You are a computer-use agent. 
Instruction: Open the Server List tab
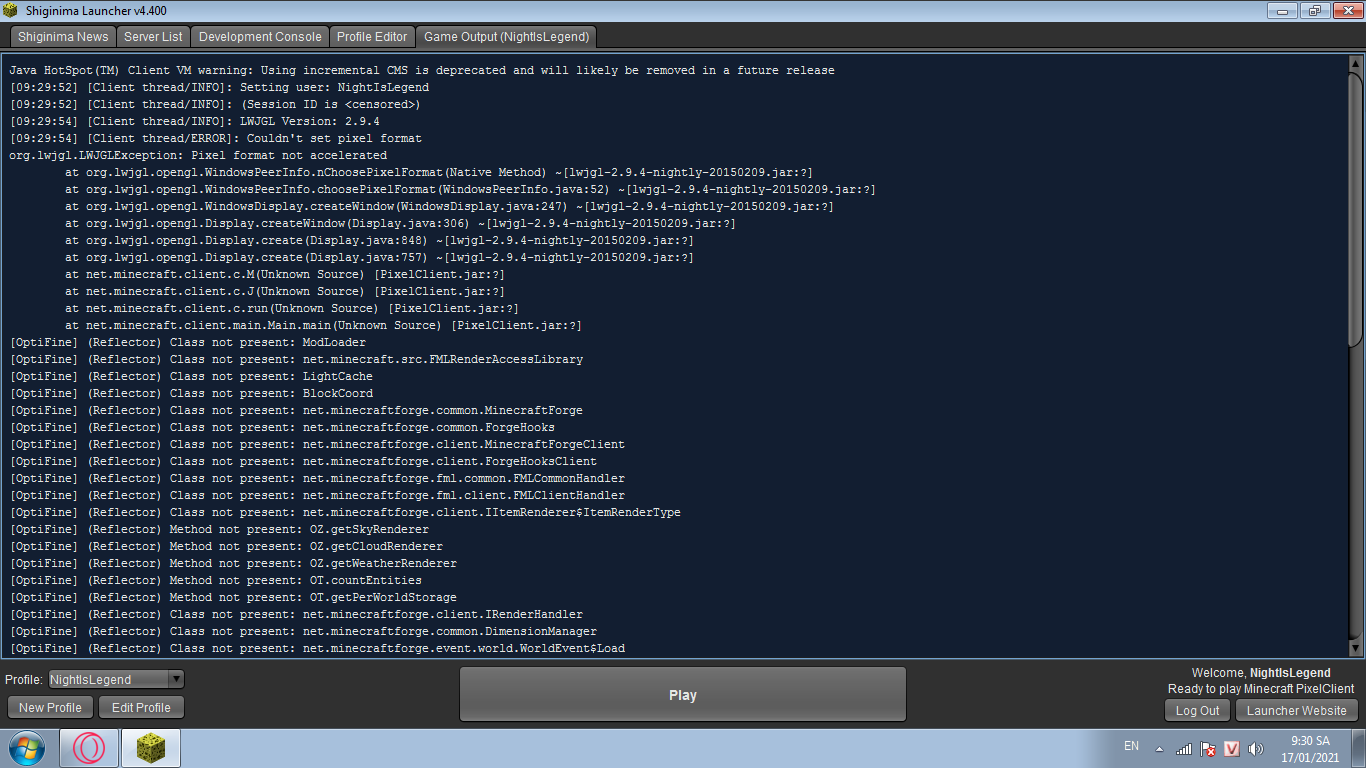[x=153, y=37]
